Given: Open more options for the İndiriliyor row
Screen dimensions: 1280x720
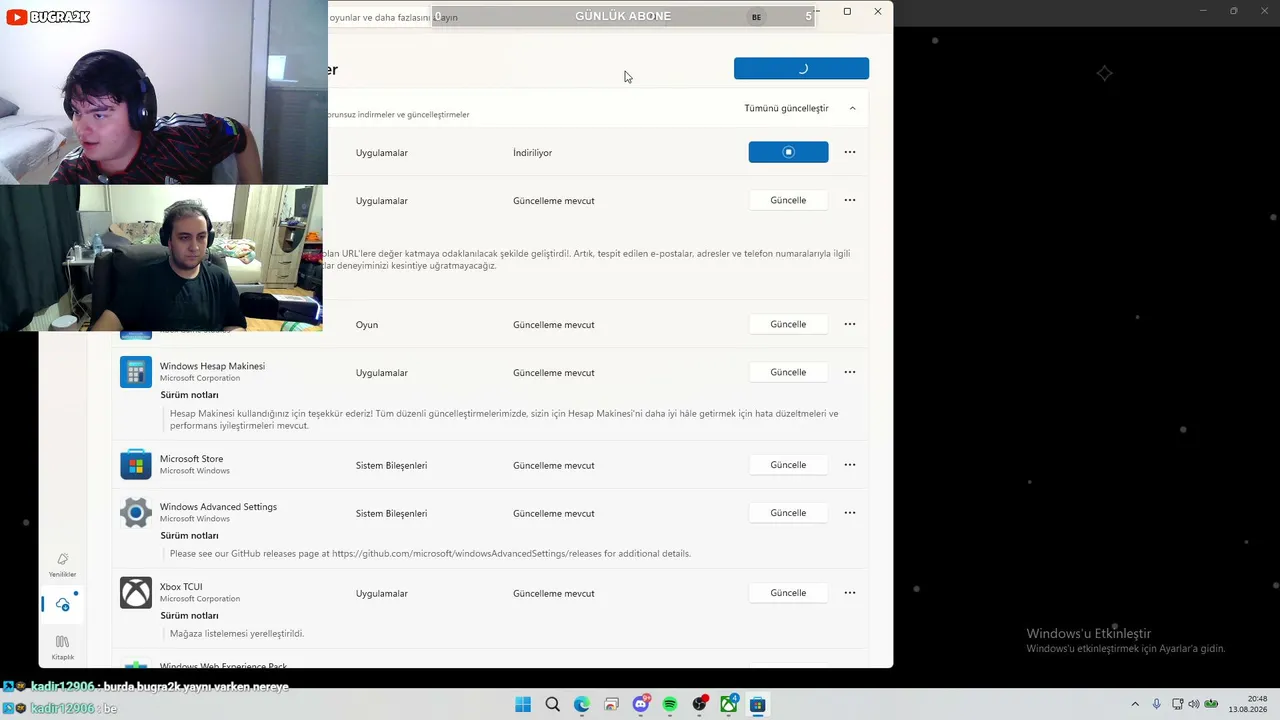Looking at the screenshot, I should click(x=850, y=152).
